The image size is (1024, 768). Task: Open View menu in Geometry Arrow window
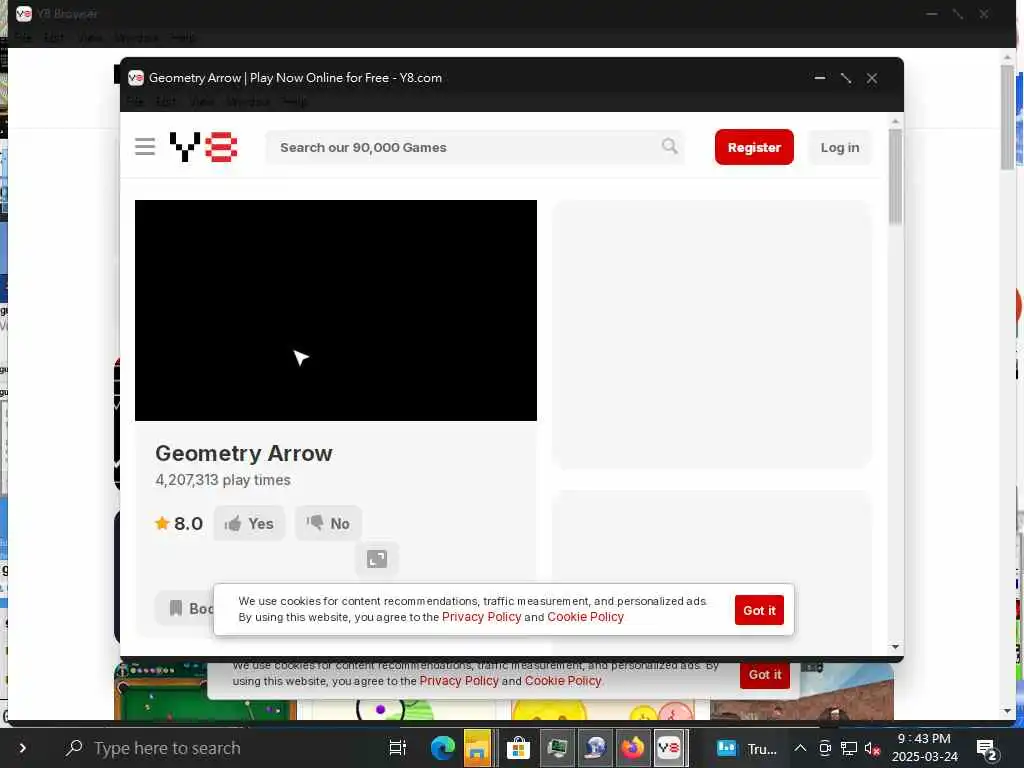[x=201, y=101]
